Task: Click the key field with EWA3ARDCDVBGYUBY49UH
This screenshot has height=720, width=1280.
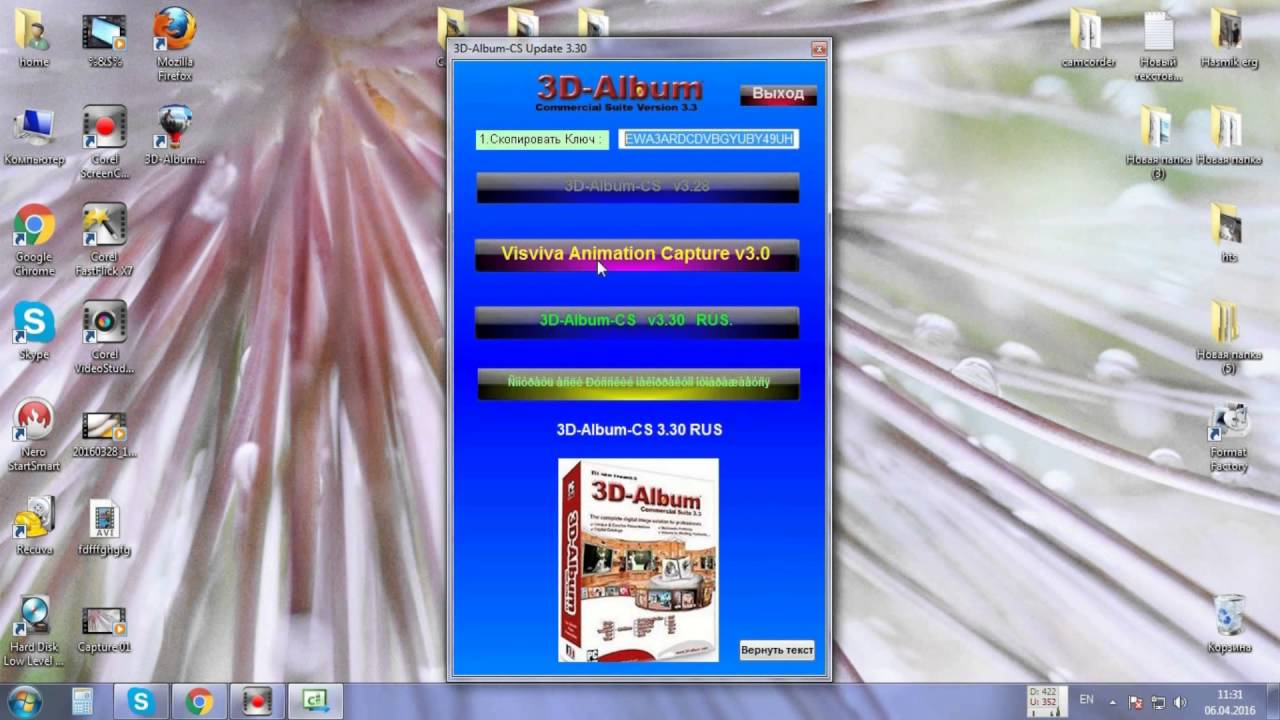Action: tap(709, 139)
